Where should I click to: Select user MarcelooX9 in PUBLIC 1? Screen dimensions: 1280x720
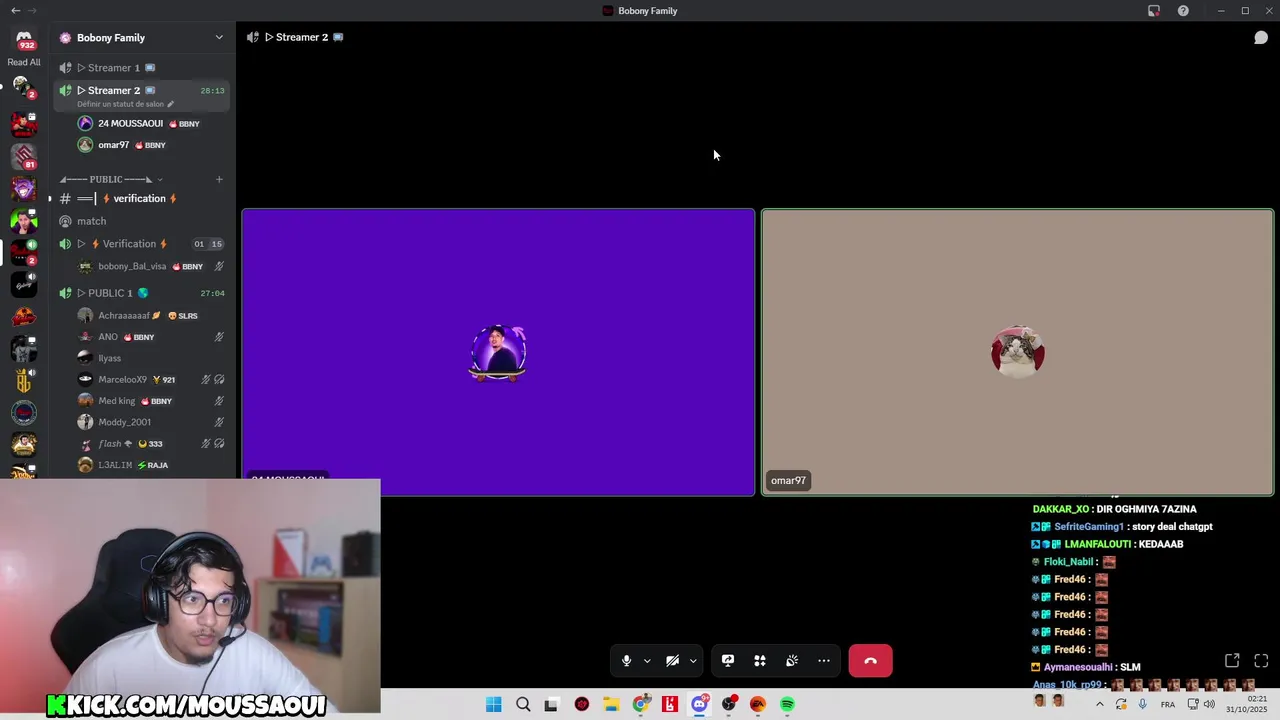[150, 380]
